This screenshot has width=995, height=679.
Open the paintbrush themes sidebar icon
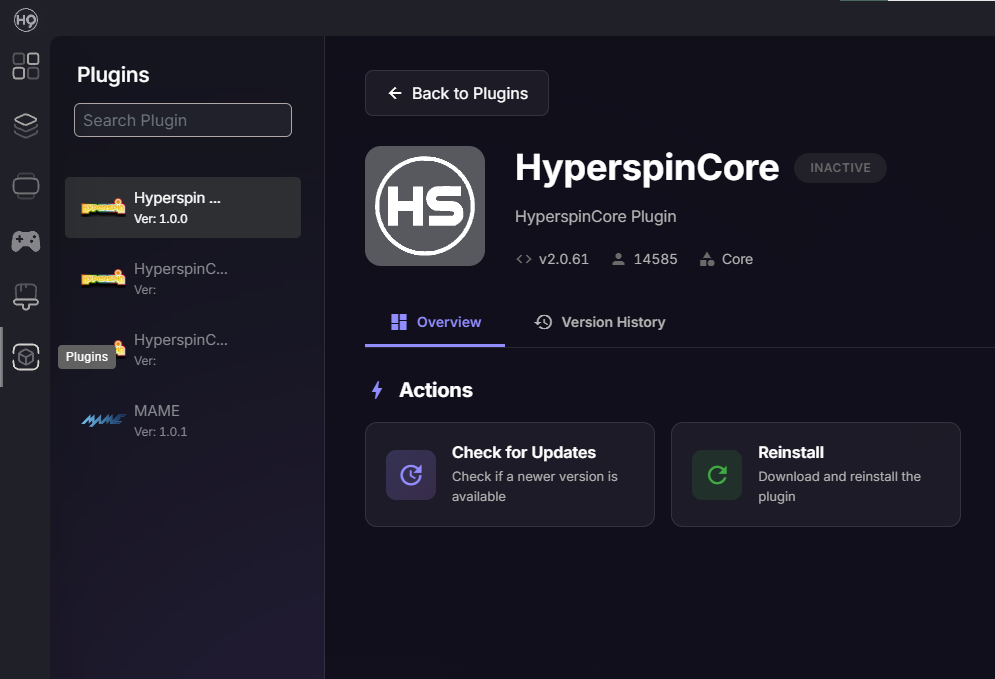26,297
